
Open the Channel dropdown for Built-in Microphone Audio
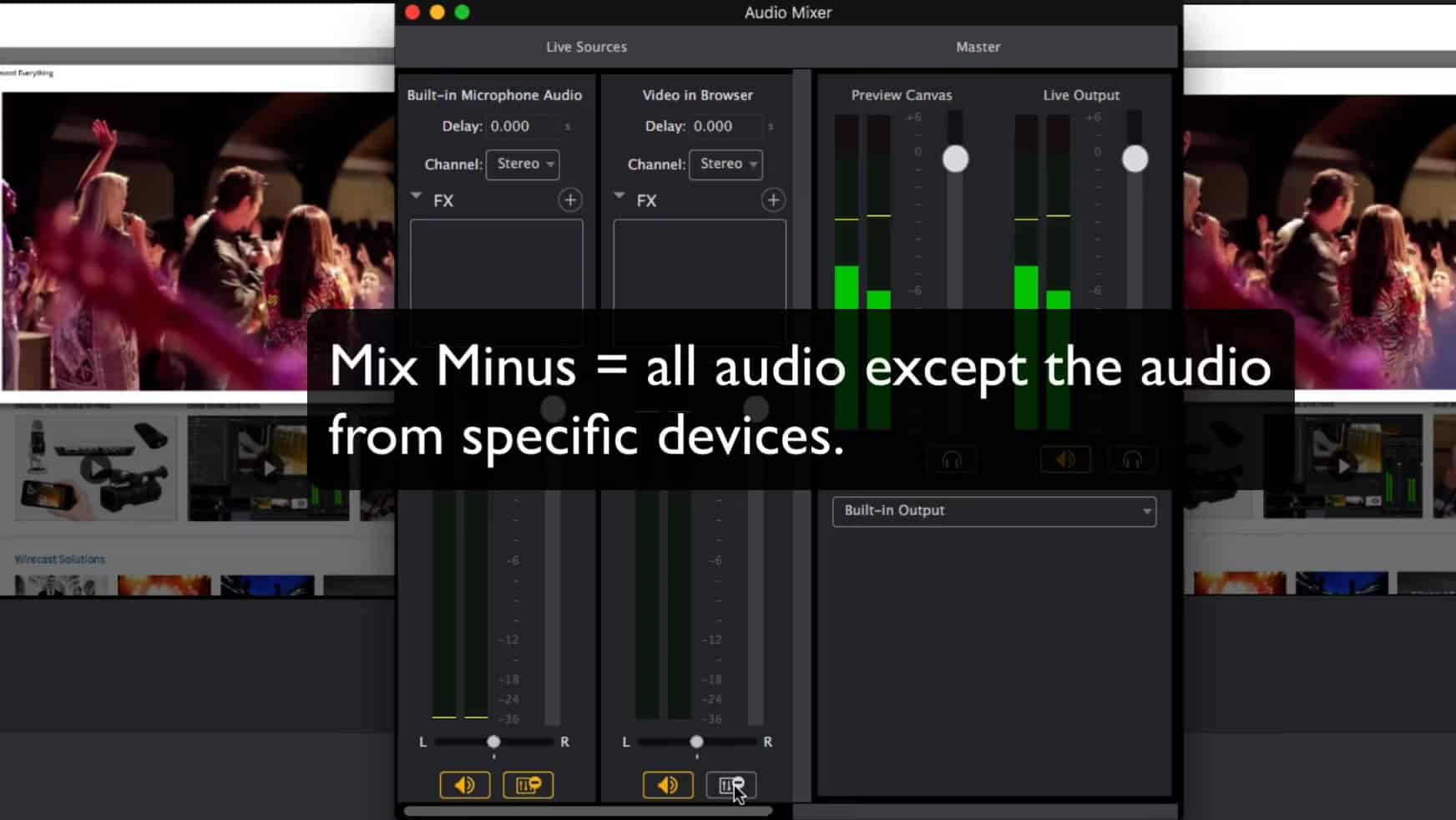pos(523,165)
